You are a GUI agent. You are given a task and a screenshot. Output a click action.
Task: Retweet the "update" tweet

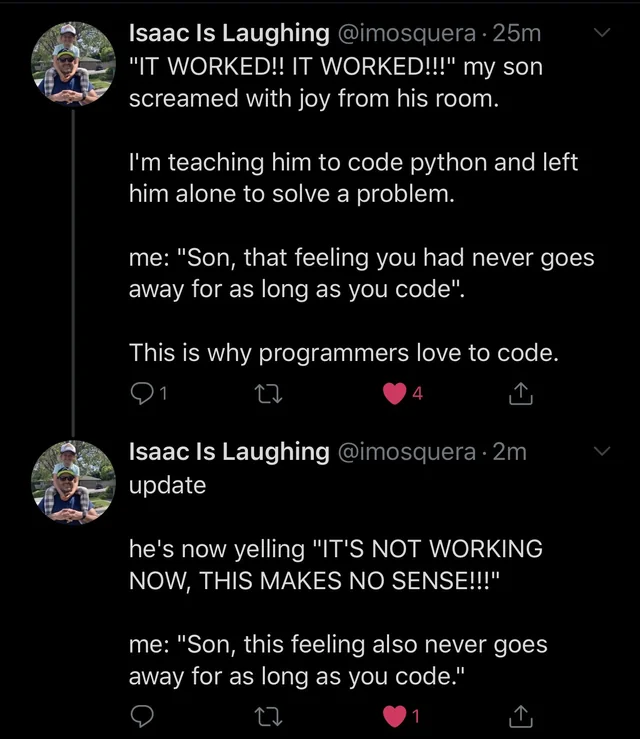[269, 716]
